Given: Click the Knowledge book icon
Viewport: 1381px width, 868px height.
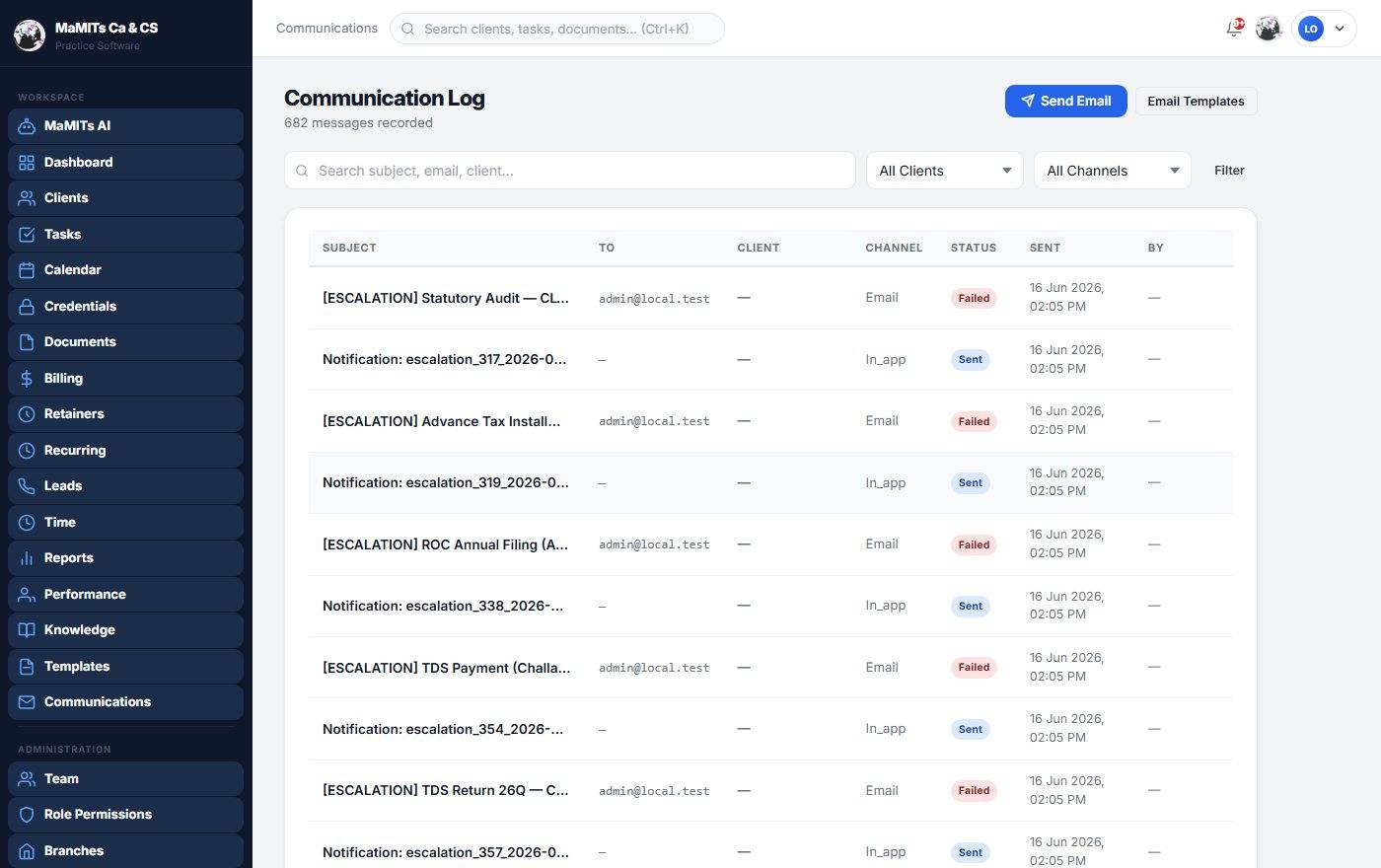Looking at the screenshot, I should tap(27, 630).
